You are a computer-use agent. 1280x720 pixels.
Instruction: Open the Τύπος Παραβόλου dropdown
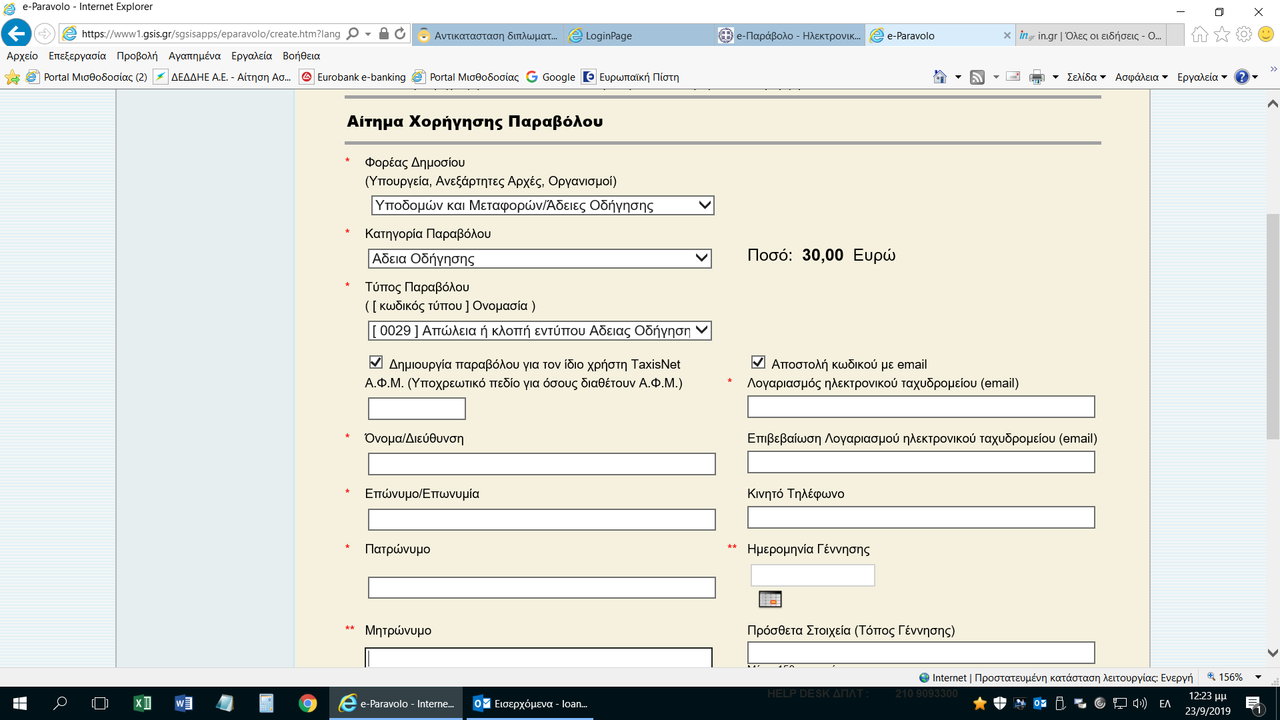pos(540,330)
